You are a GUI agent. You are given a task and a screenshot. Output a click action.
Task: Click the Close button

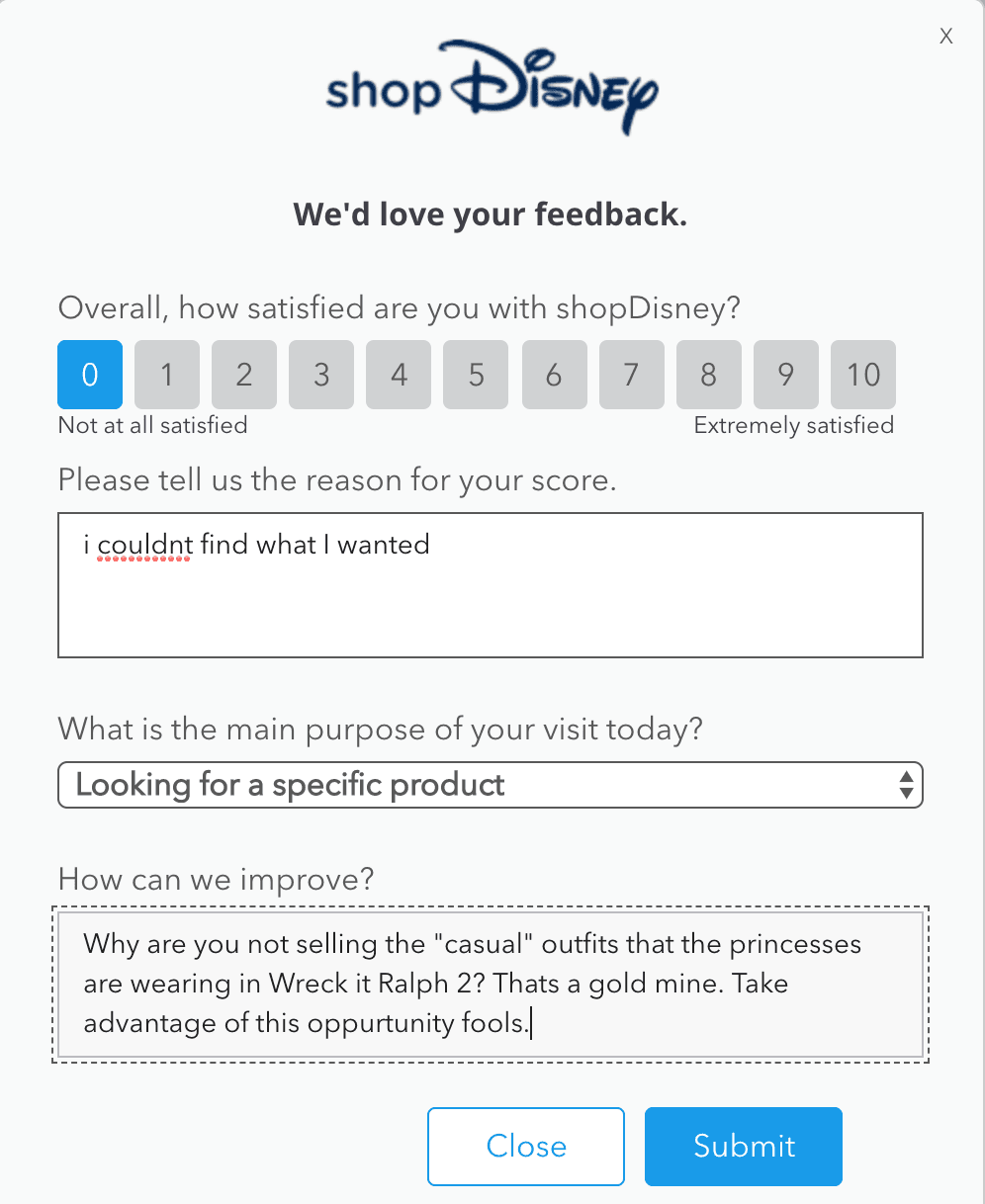tap(526, 1147)
